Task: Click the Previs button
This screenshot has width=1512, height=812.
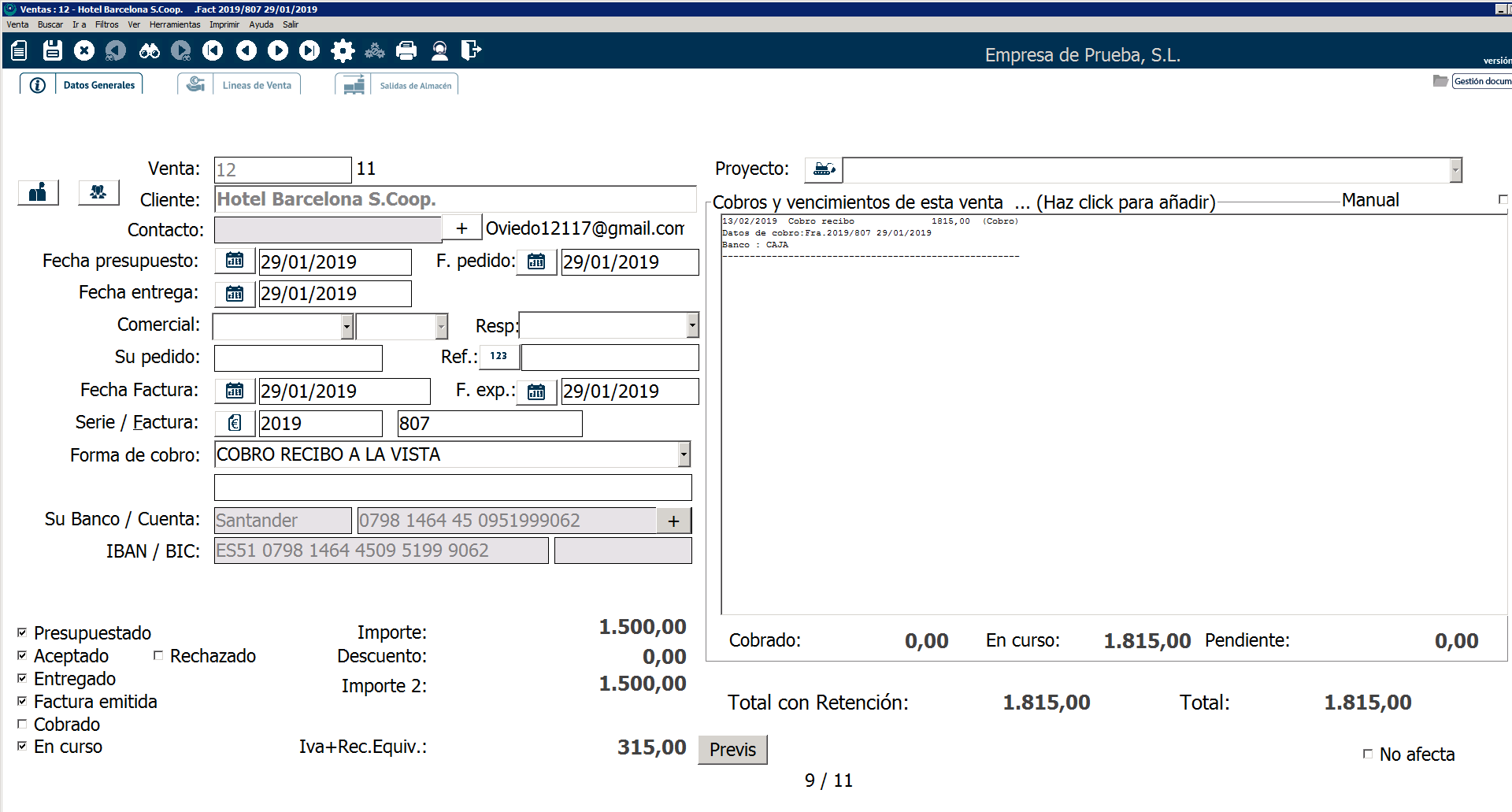Action: (x=732, y=750)
